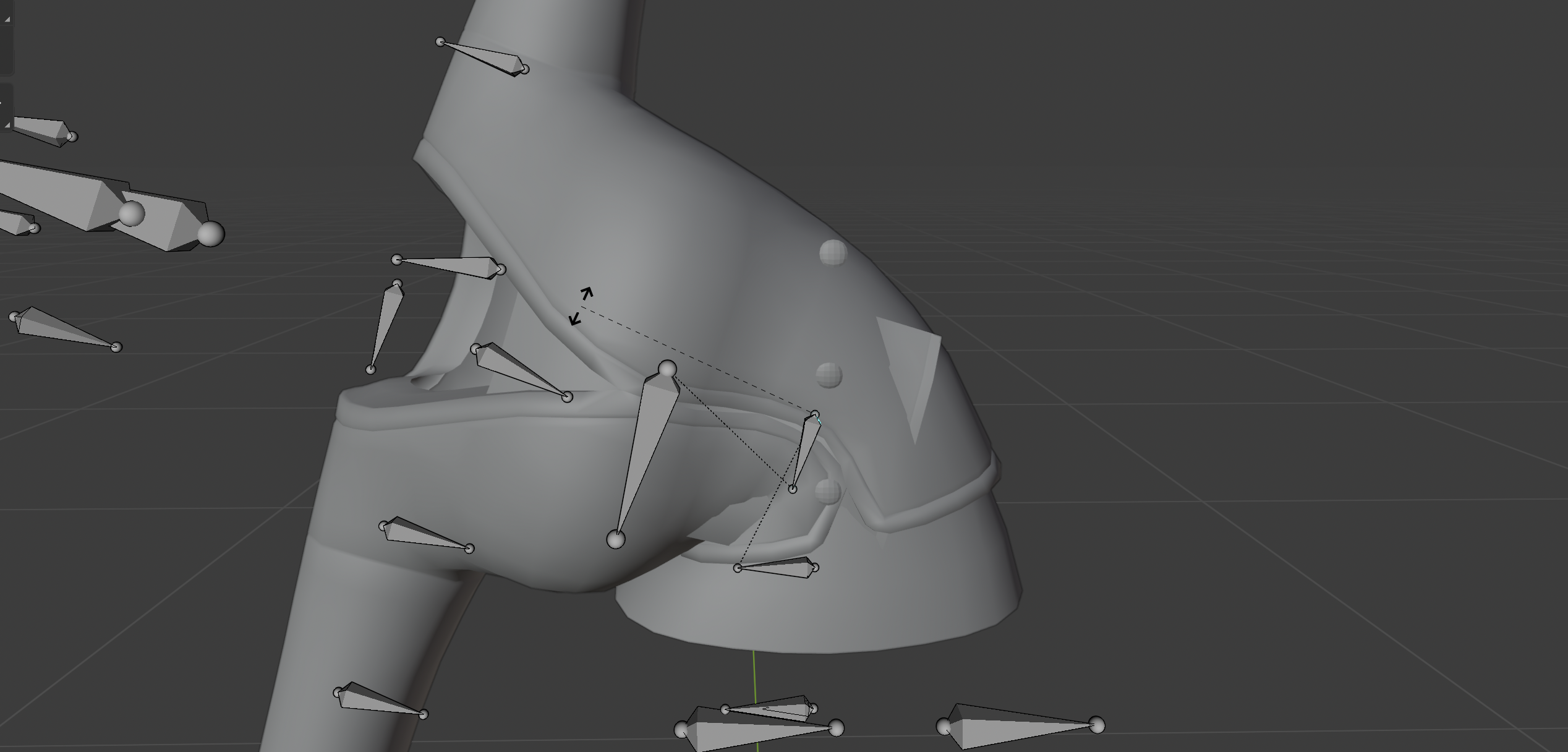
Task: Expand top toolbar tool corner triangle
Action: pyautogui.click(x=7, y=19)
